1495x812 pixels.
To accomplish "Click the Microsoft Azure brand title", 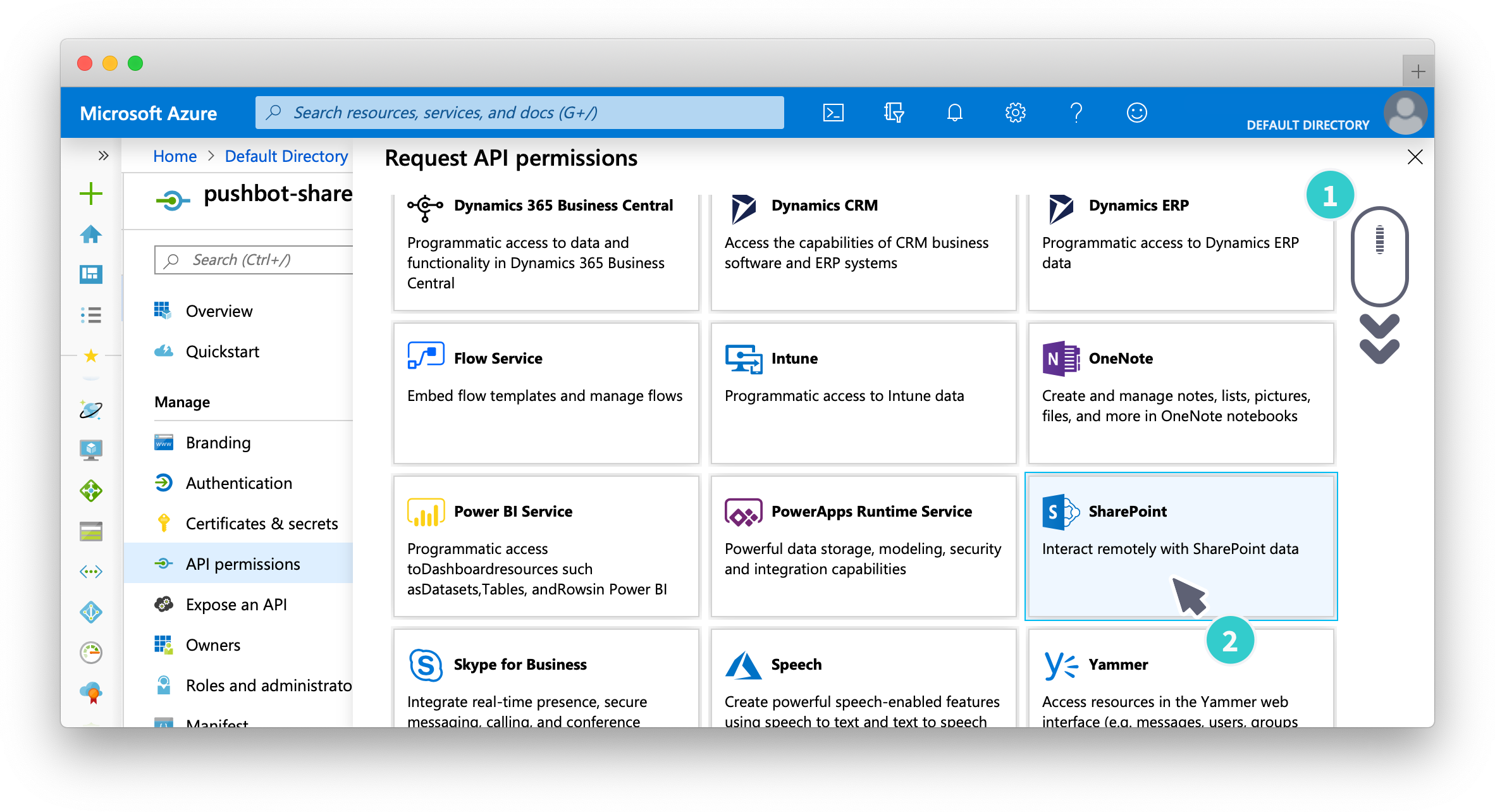I will point(149,113).
